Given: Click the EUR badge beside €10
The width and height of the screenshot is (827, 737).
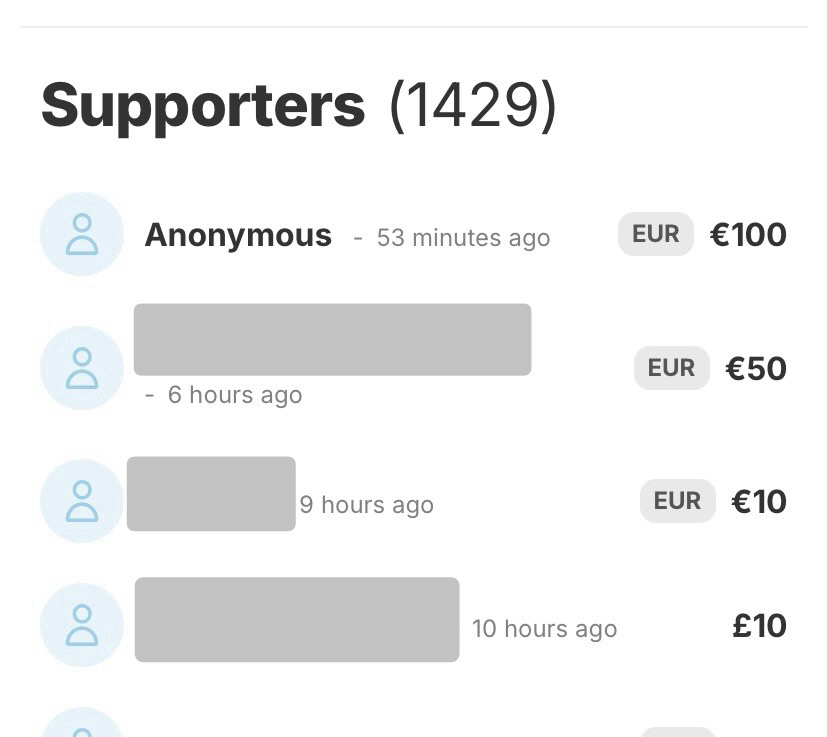Looking at the screenshot, I should click(677, 501).
